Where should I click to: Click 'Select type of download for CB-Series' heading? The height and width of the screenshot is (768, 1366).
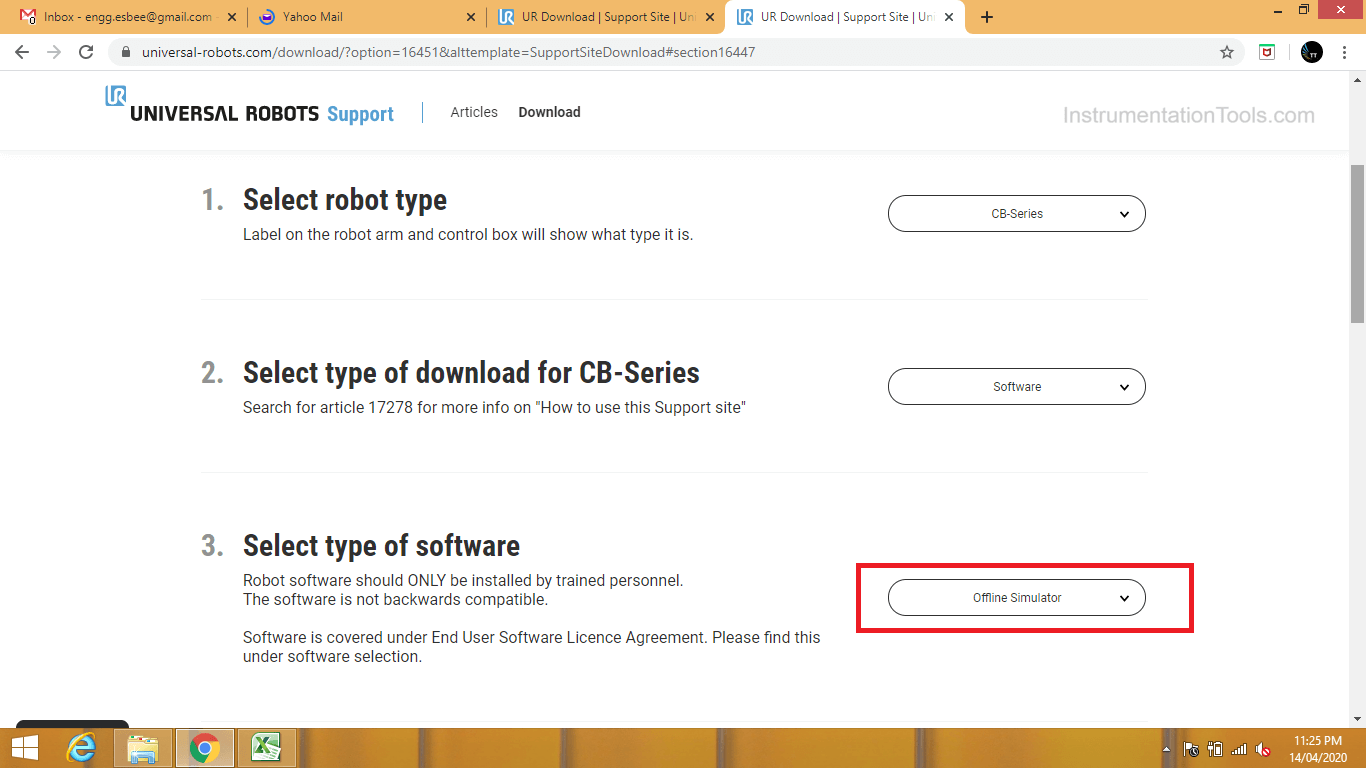pyautogui.click(x=471, y=373)
